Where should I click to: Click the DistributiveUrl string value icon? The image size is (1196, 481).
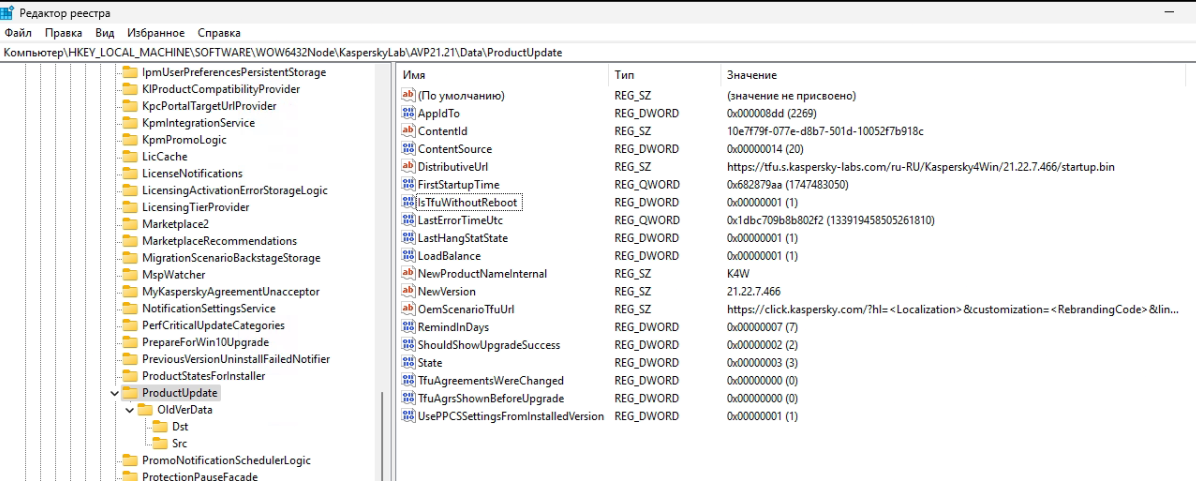pyautogui.click(x=408, y=167)
